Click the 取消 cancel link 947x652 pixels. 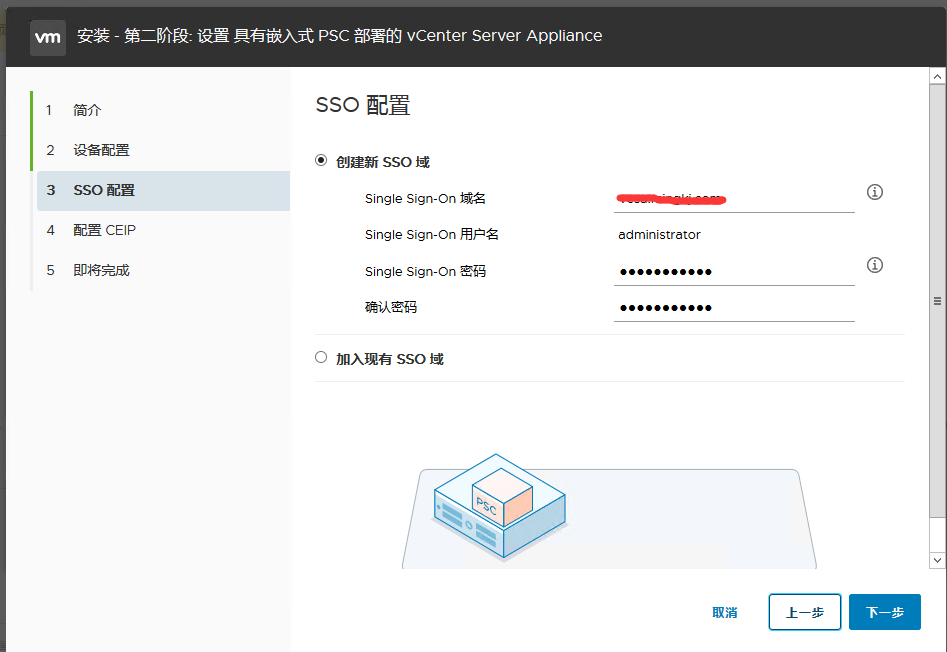725,613
